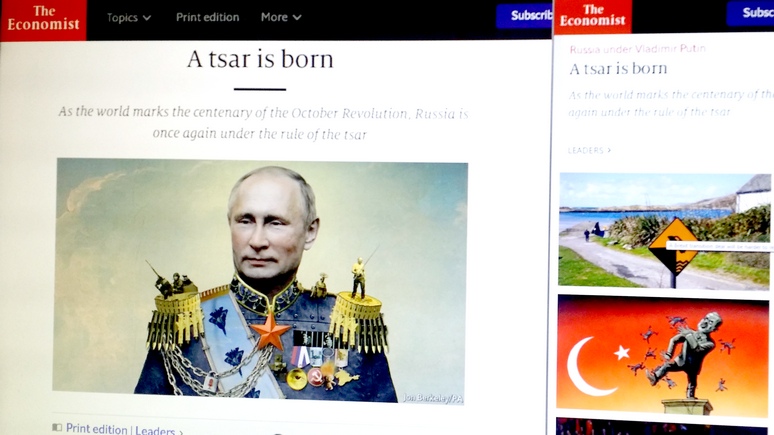774x435 pixels.
Task: Open the More dropdown in the navigation bar
Action: pos(281,17)
